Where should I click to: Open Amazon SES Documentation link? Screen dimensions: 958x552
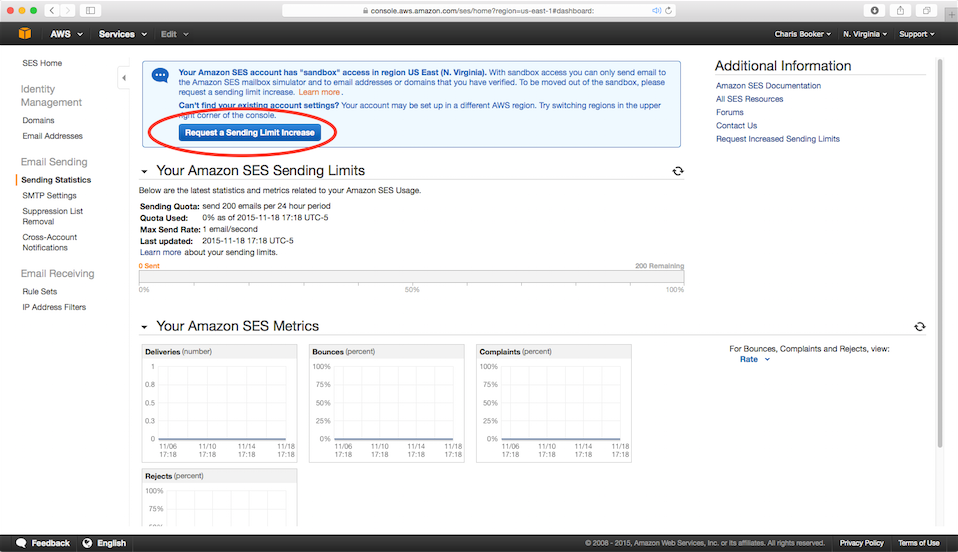[x=769, y=86]
